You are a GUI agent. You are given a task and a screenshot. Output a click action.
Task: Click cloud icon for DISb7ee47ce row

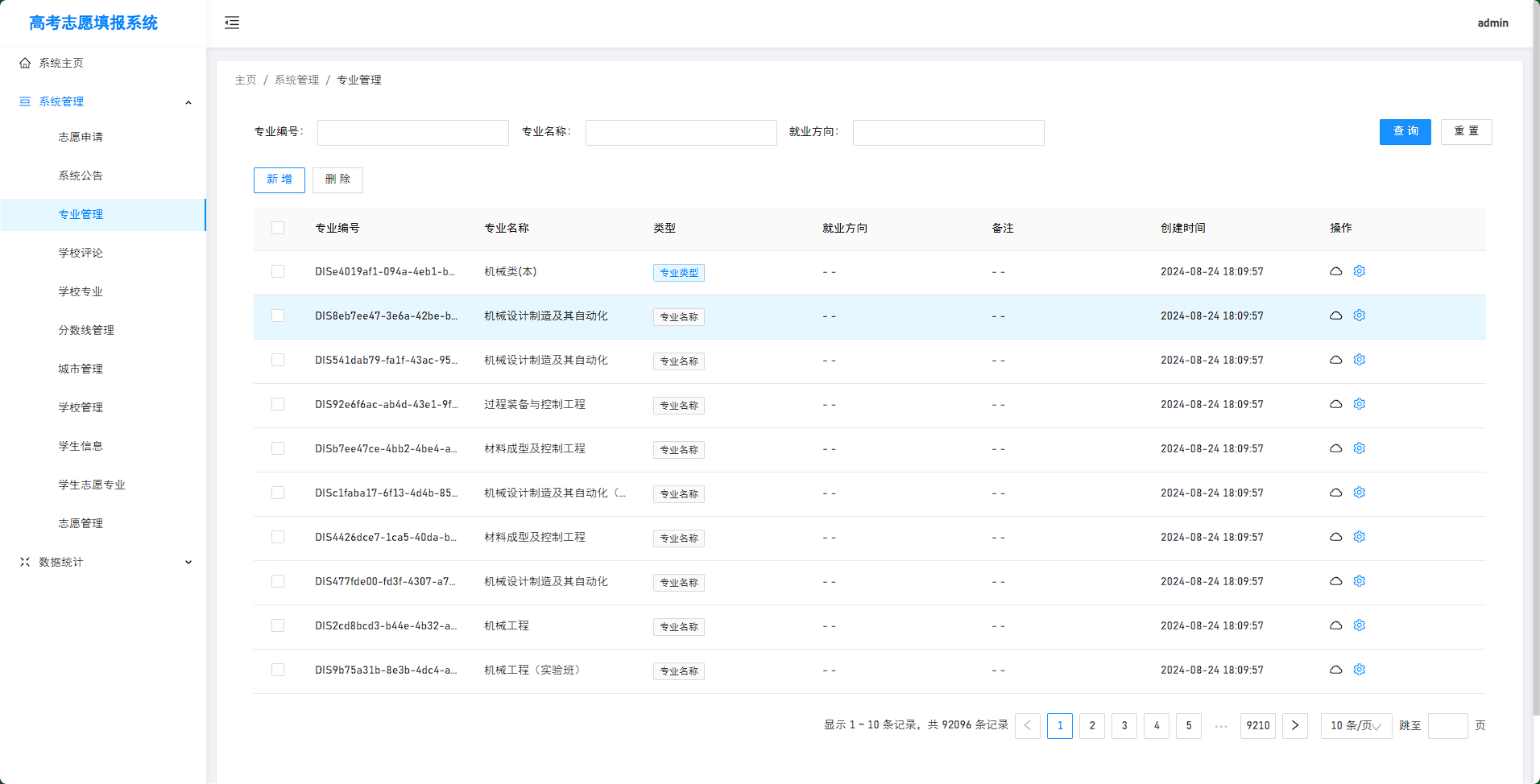[1335, 448]
